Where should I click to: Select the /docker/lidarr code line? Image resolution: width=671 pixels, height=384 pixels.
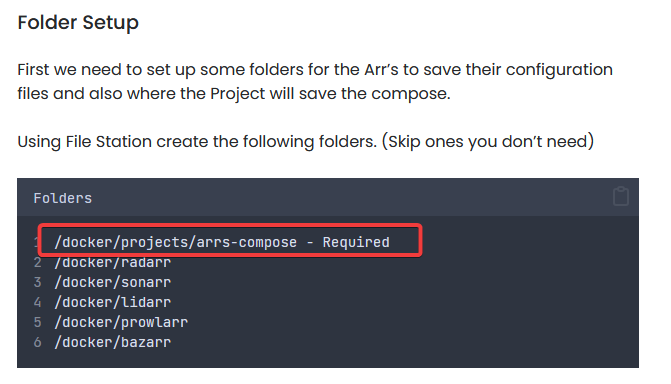(x=113, y=302)
